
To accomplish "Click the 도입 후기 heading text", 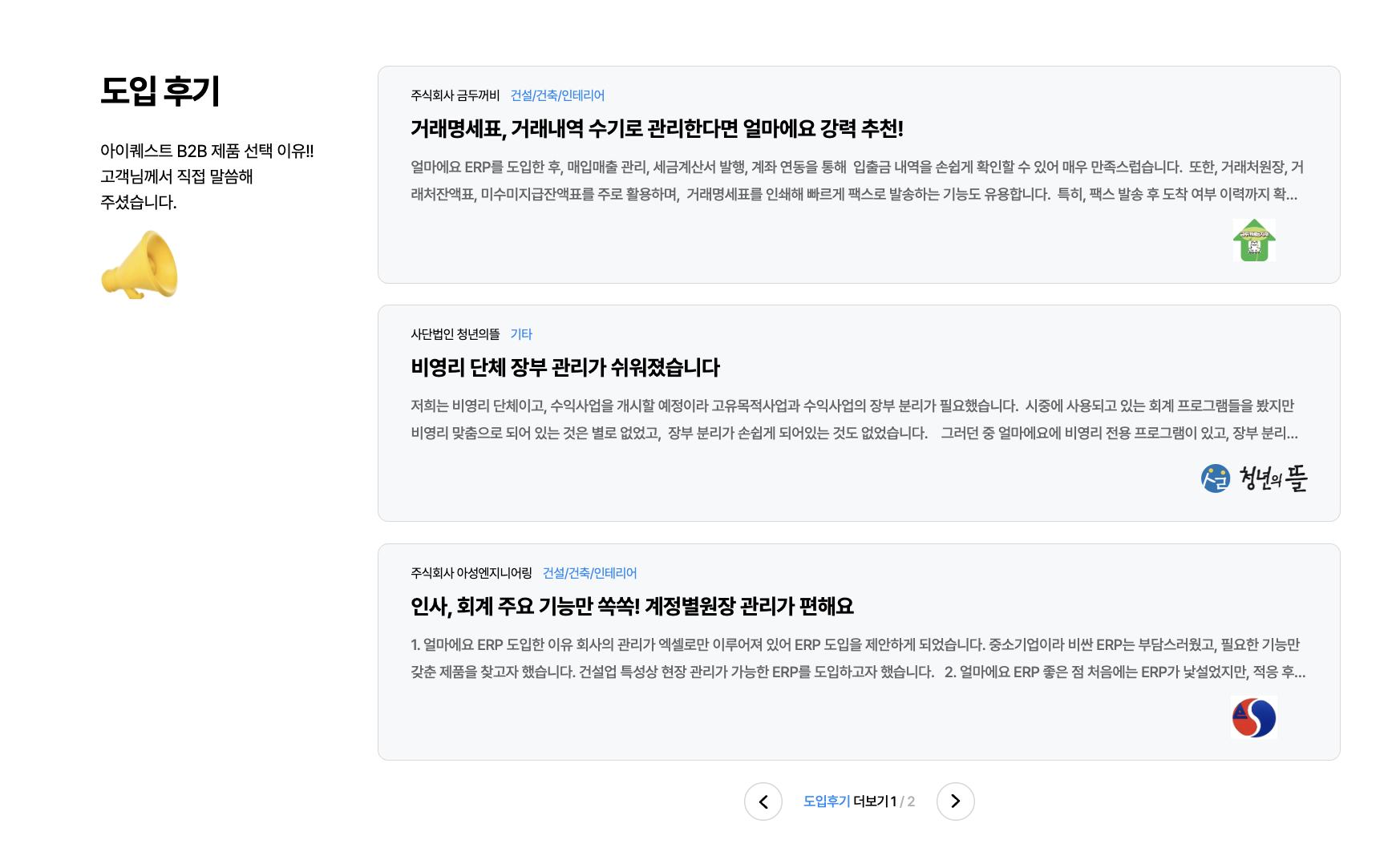I will point(160,91).
